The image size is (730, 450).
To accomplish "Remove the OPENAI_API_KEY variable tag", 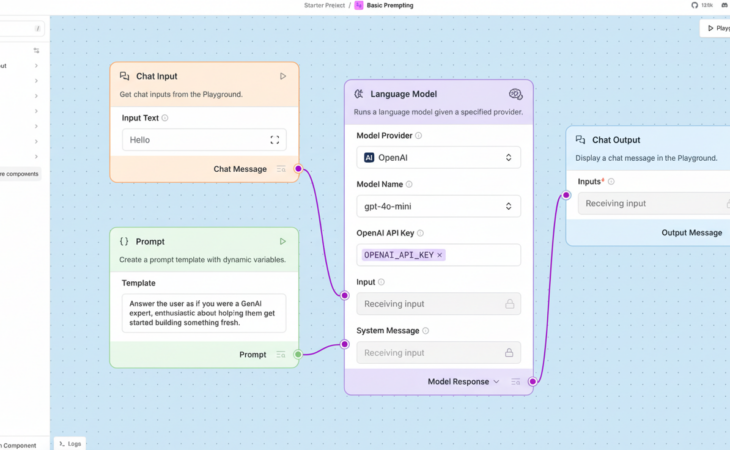I will pyautogui.click(x=440, y=255).
